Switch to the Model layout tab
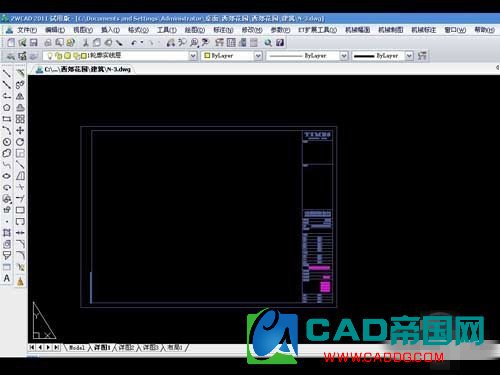Viewport: 500px width, 375px height. pyautogui.click(x=77, y=348)
